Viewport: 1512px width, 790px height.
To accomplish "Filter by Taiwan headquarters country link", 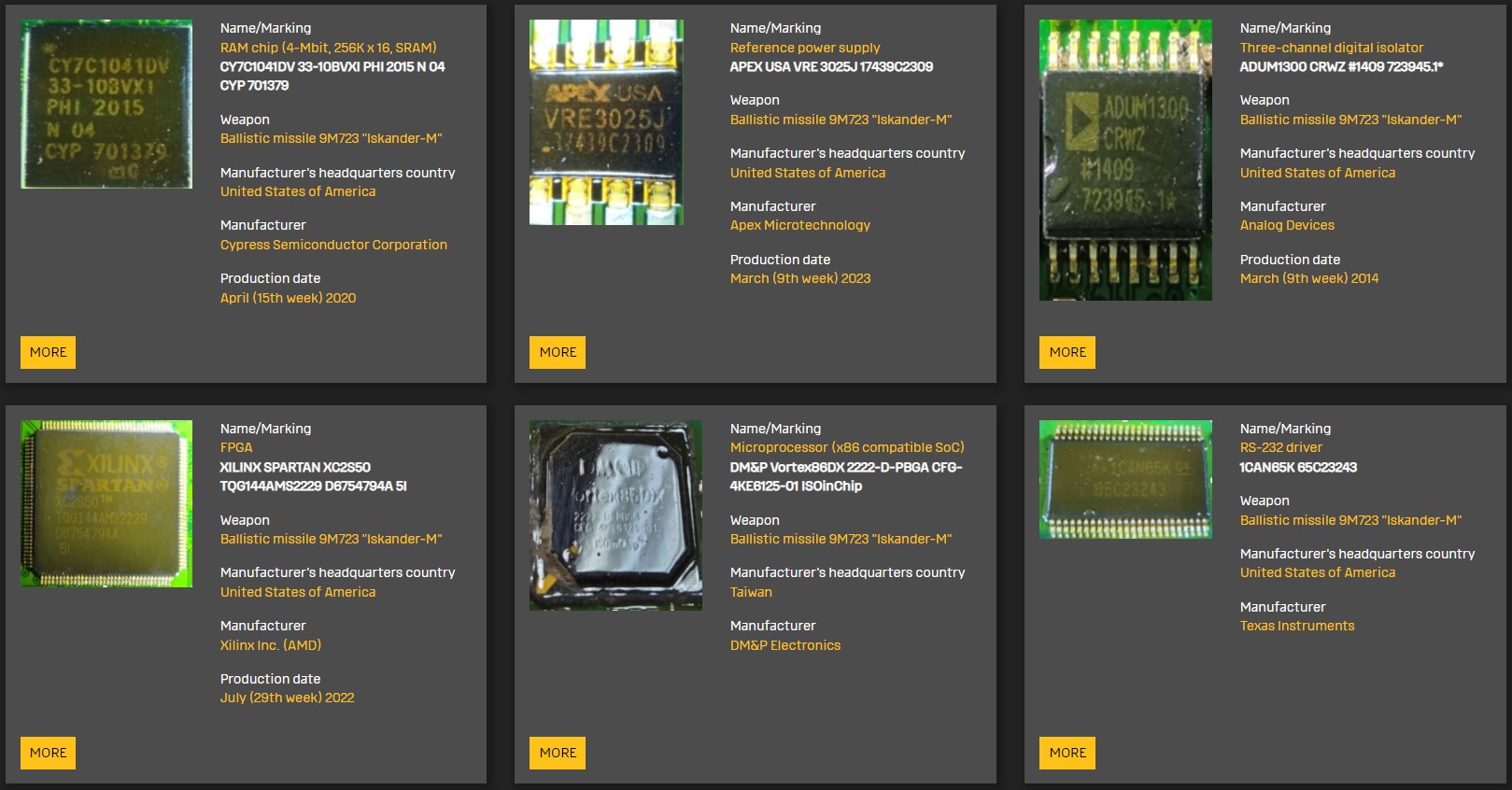I will click(x=751, y=592).
